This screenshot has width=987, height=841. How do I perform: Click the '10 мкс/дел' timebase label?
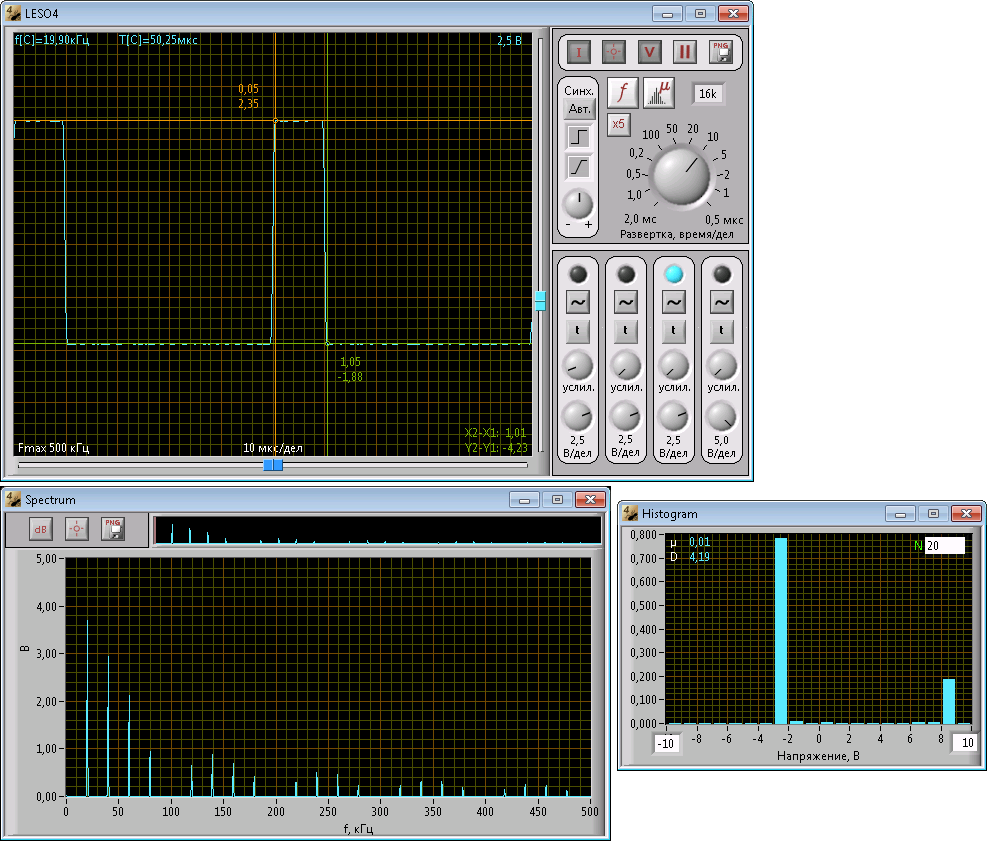(273, 448)
